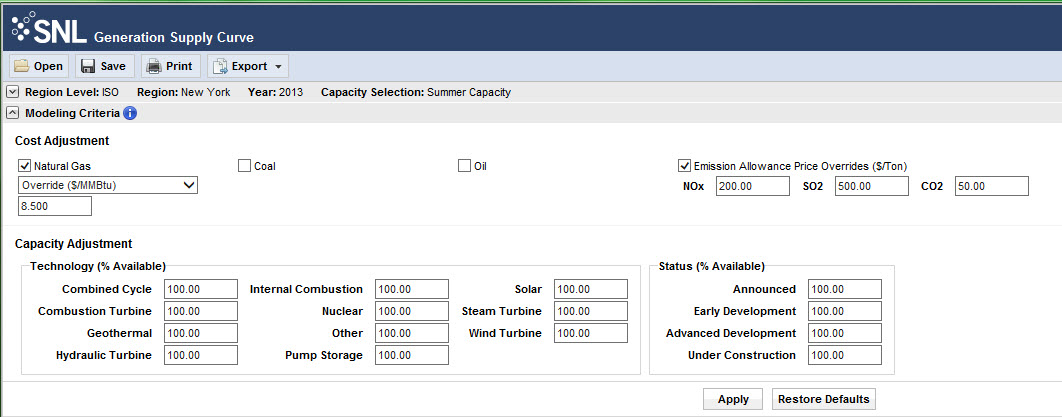The image size is (1062, 417).
Task: Click the Under Construction percentage field
Action: (x=845, y=355)
